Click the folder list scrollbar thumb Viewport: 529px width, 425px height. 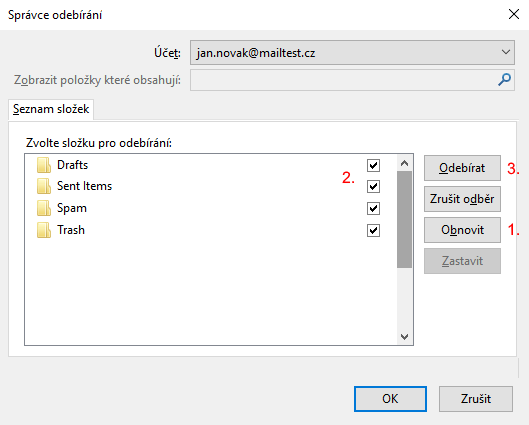404,219
